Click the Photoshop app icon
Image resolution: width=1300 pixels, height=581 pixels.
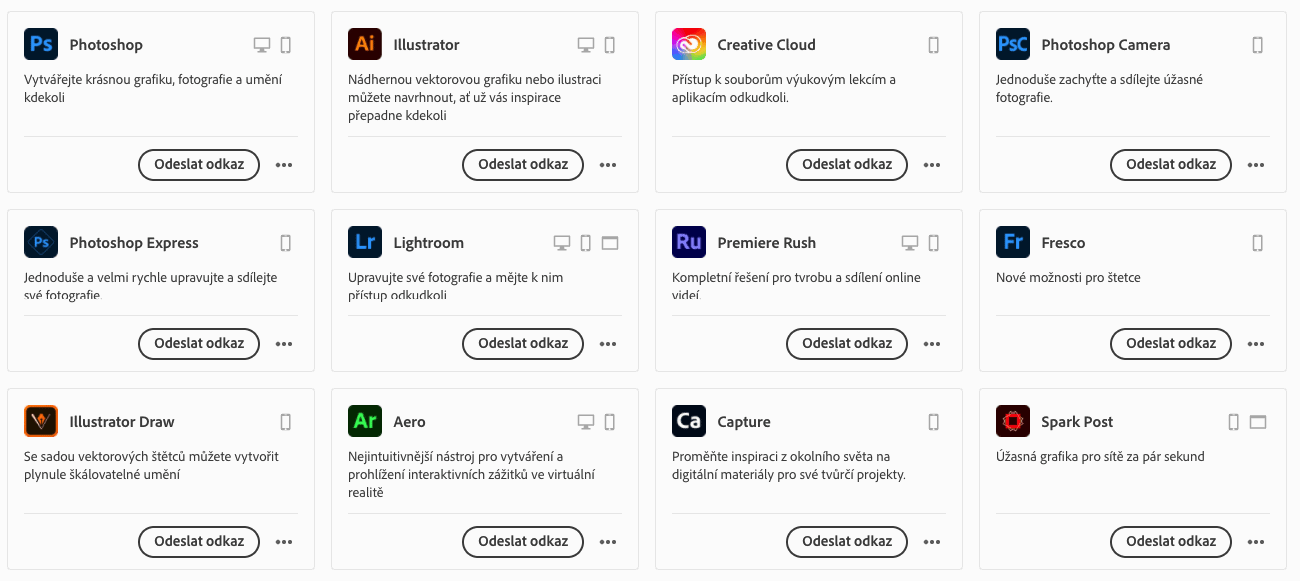pos(41,45)
